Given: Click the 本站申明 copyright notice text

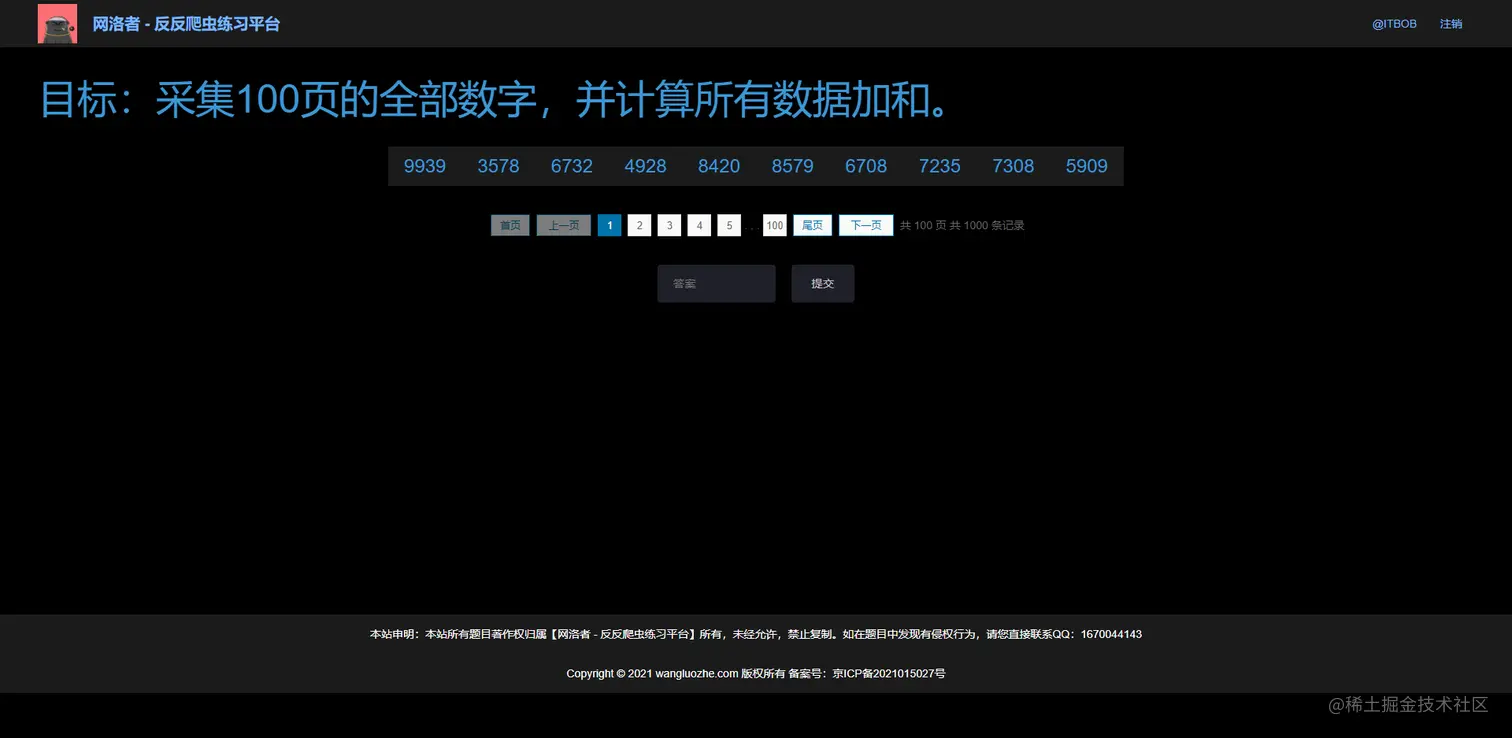Looking at the screenshot, I should (756, 634).
